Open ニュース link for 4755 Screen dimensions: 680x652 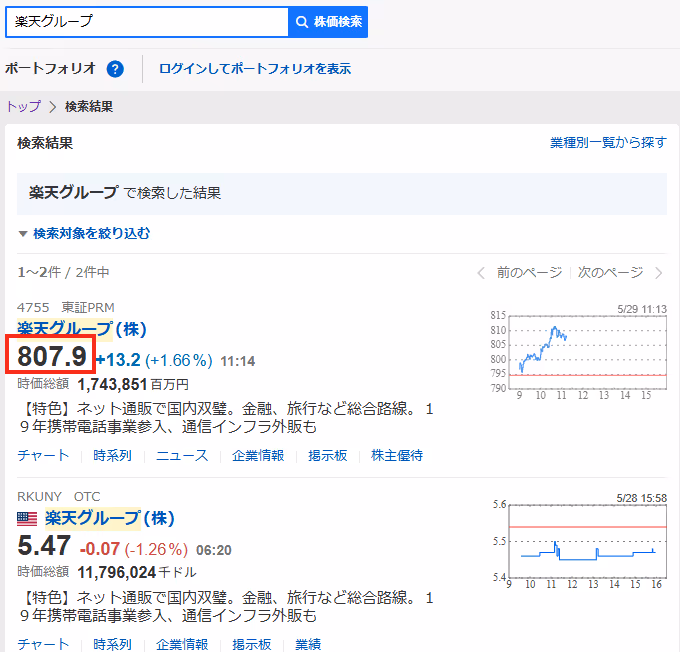[x=182, y=455]
